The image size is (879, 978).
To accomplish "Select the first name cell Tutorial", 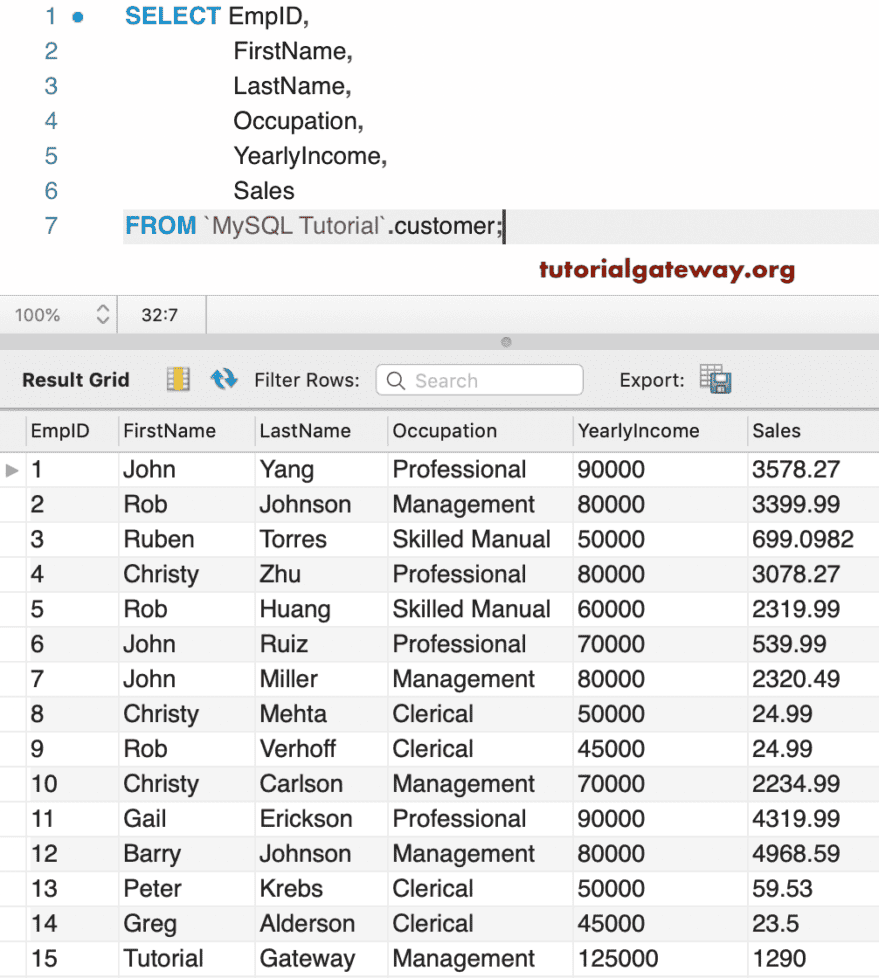I will pos(187,959).
